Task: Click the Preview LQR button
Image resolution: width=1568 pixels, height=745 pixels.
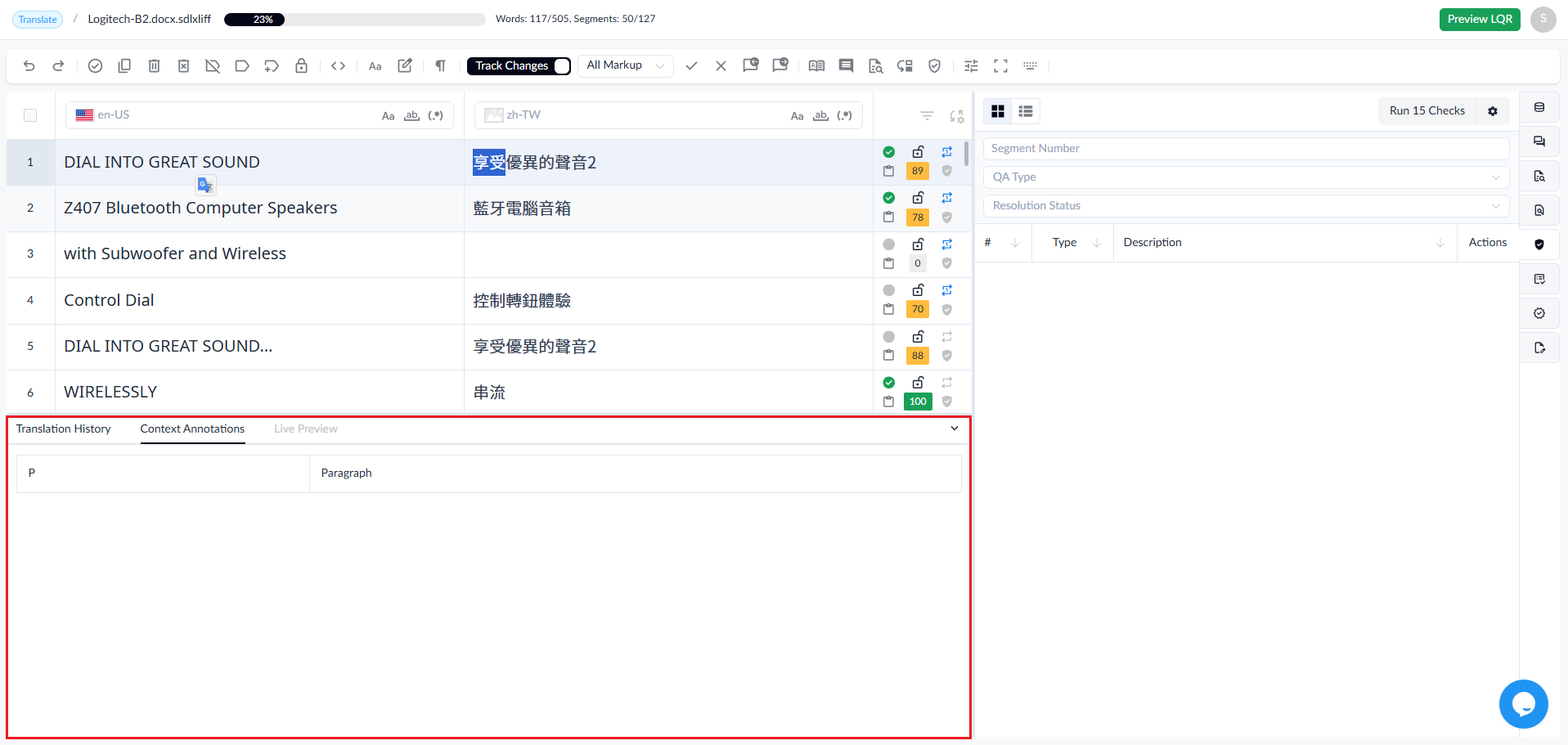Action: coord(1480,20)
